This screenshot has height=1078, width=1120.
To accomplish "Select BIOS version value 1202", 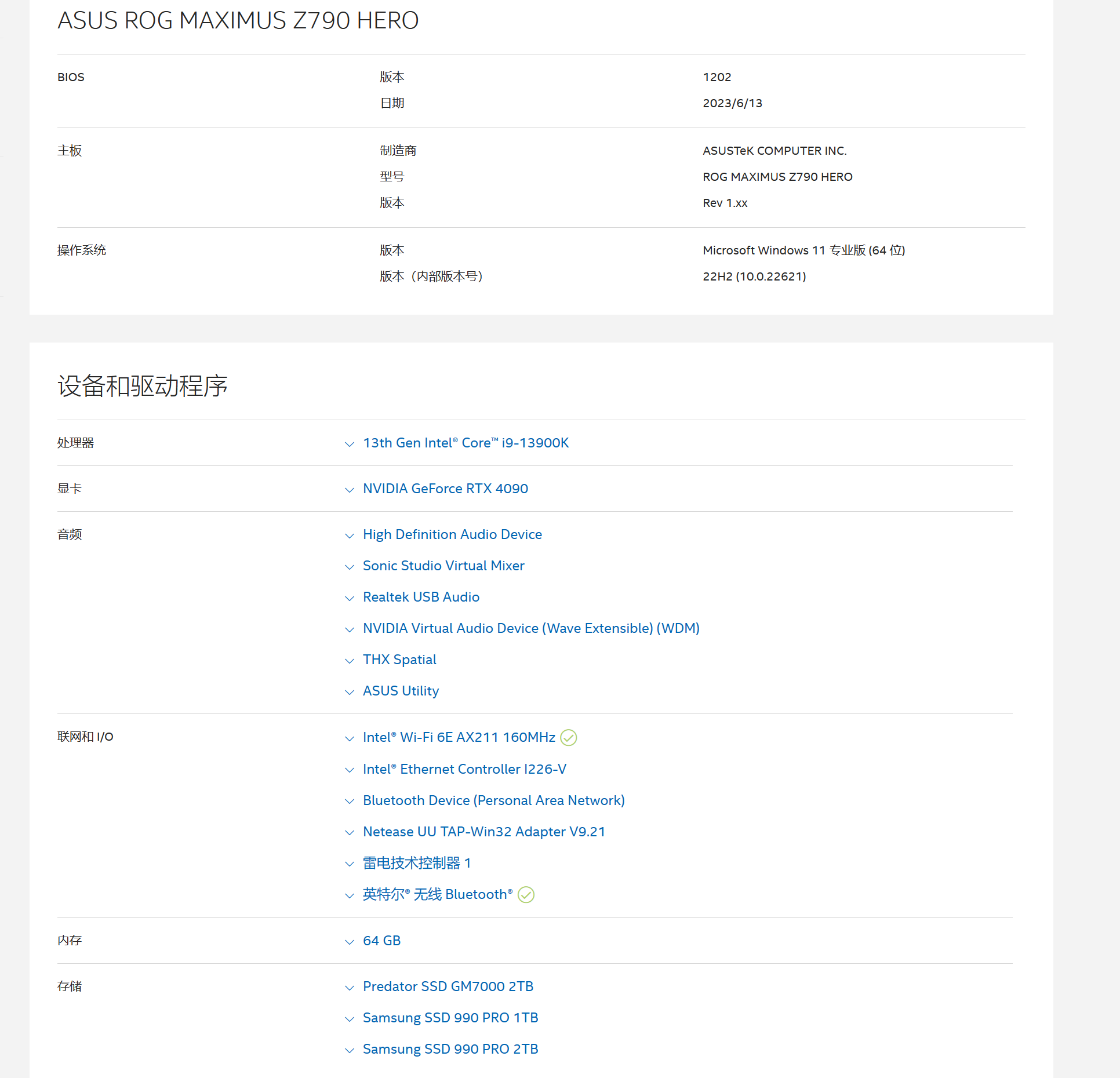I will 717,77.
